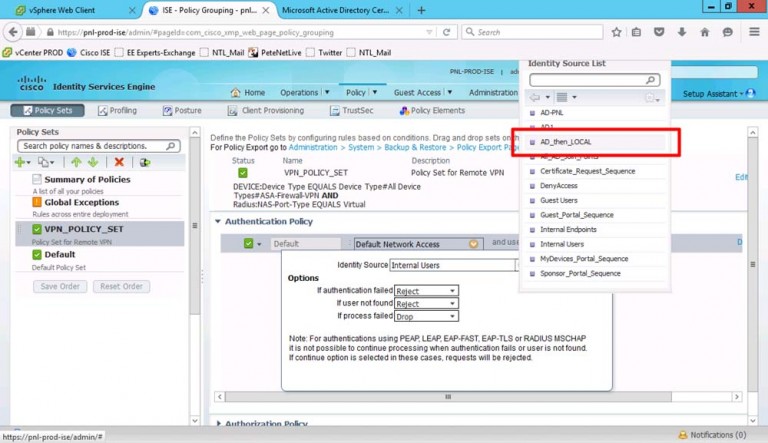Image resolution: width=768 pixels, height=443 pixels.
Task: Go to browser home icon
Action: pyautogui.click(x=705, y=32)
